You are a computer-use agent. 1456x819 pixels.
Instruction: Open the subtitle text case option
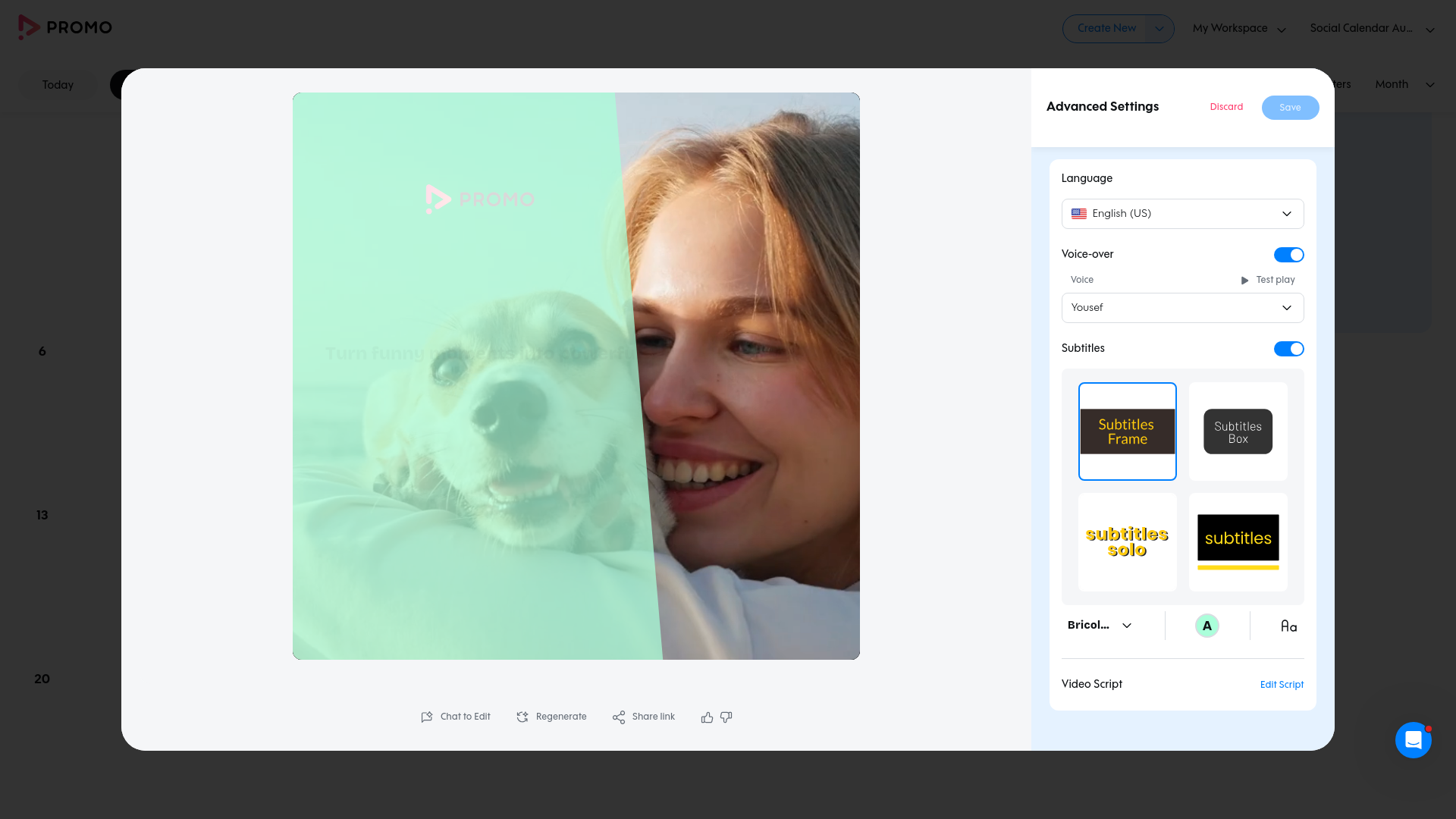[1288, 626]
